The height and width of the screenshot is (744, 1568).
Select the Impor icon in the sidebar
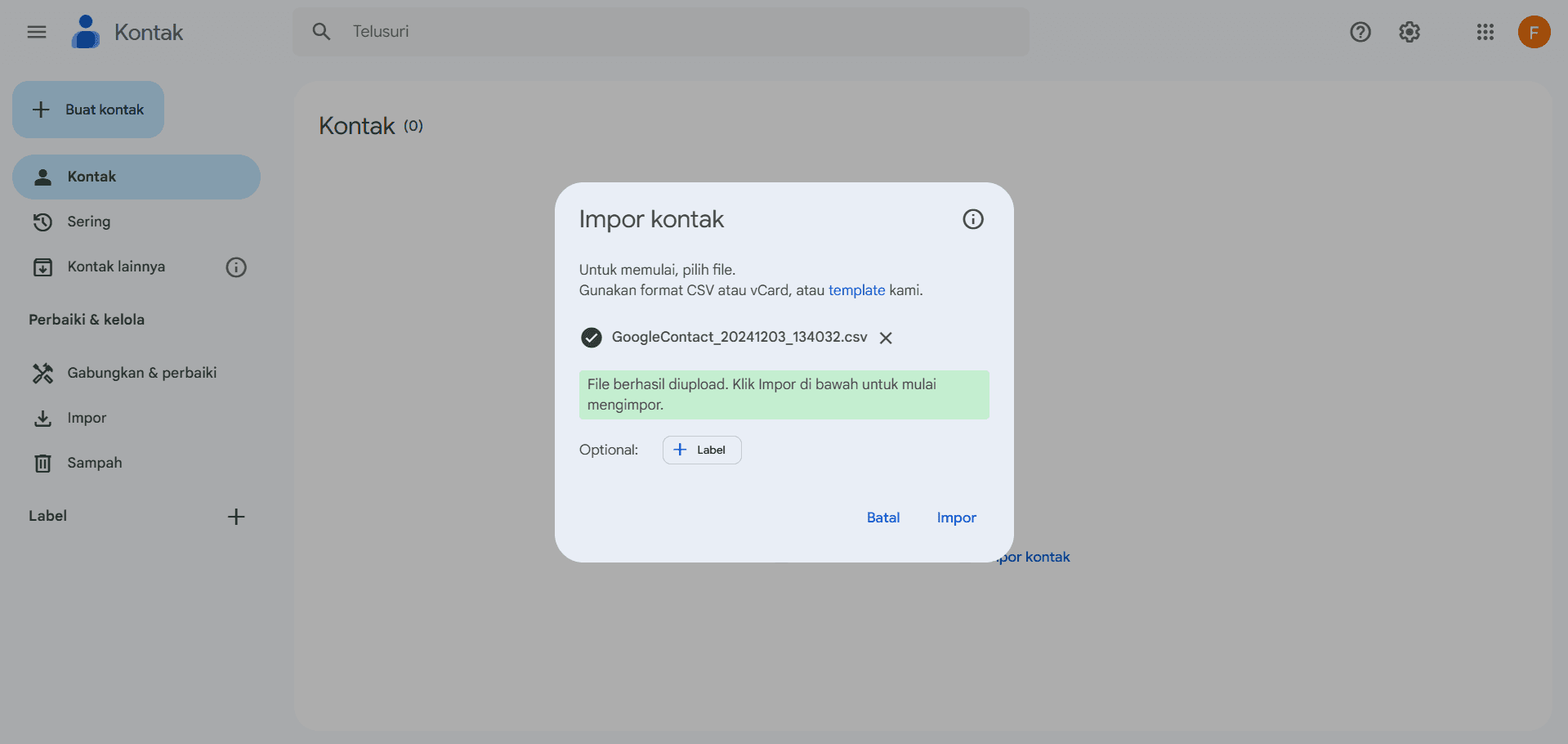[x=42, y=418]
